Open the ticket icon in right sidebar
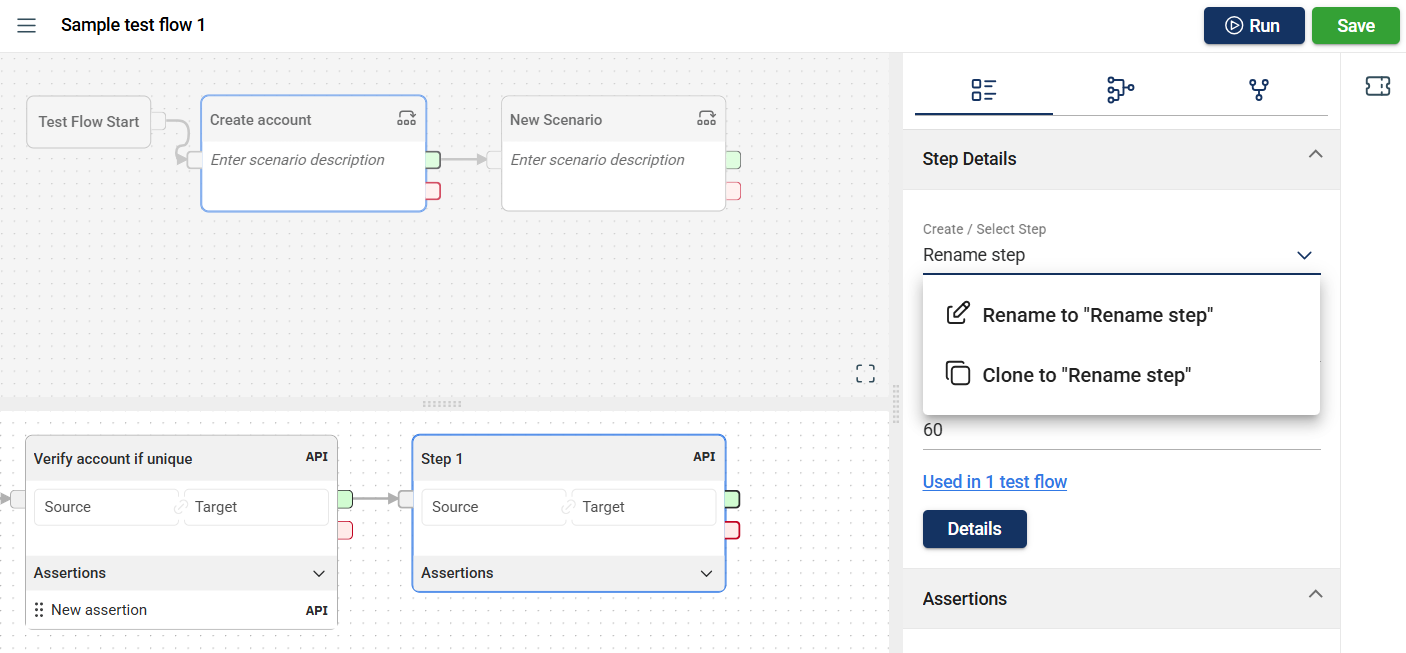This screenshot has height=653, width=1406. point(1377,87)
